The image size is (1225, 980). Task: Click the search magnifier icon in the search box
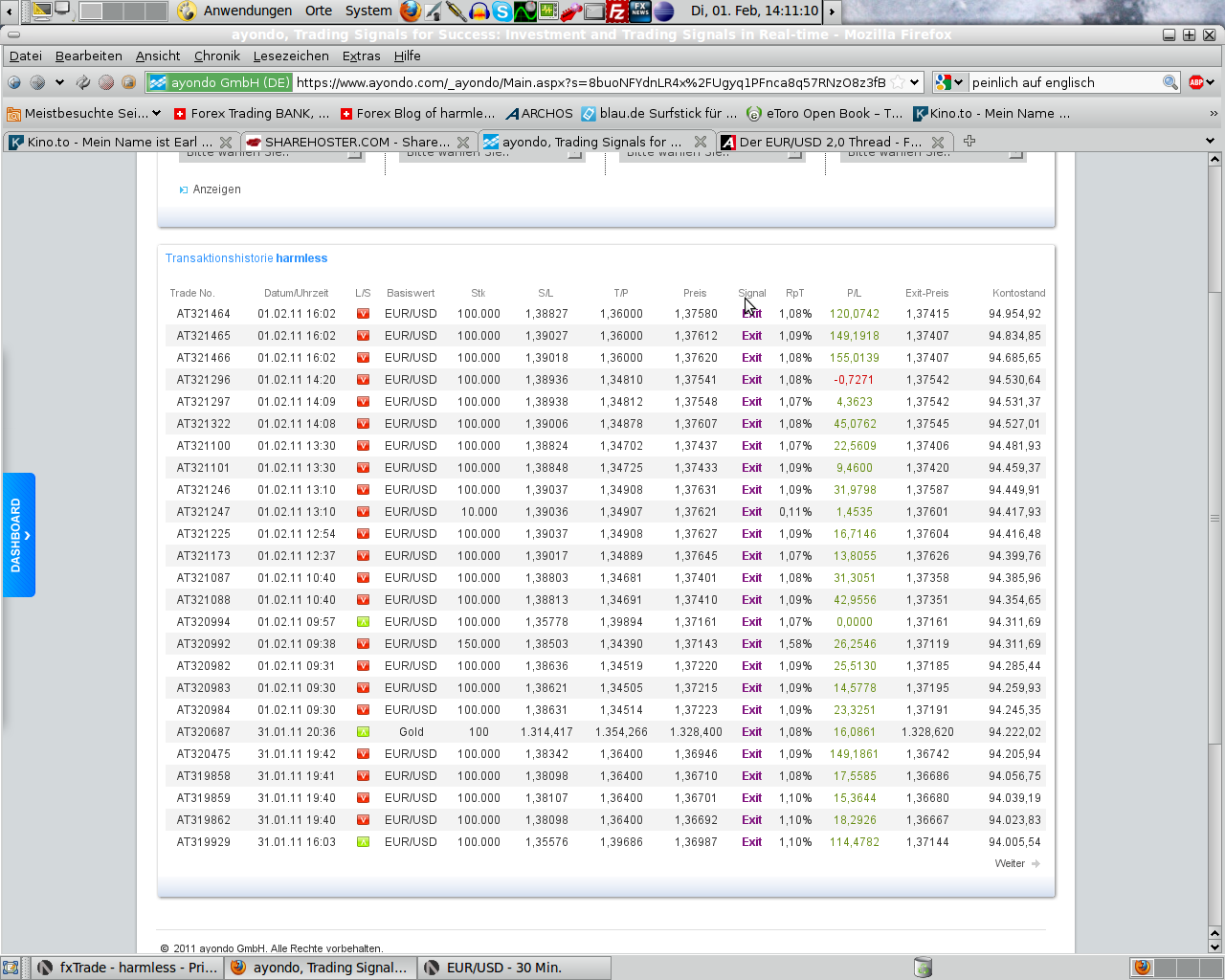(x=1169, y=82)
